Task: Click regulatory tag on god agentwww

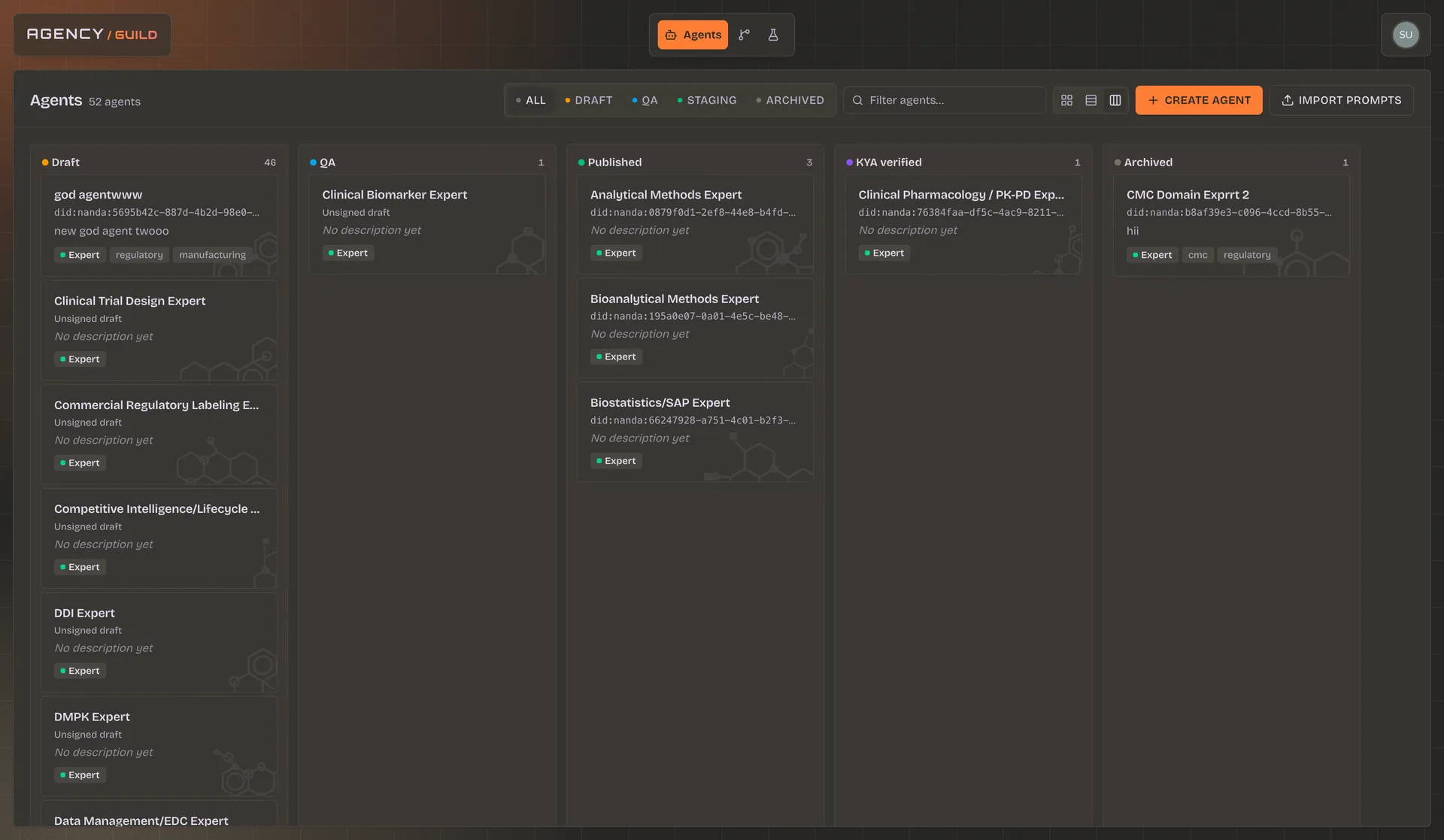Action: 139,255
